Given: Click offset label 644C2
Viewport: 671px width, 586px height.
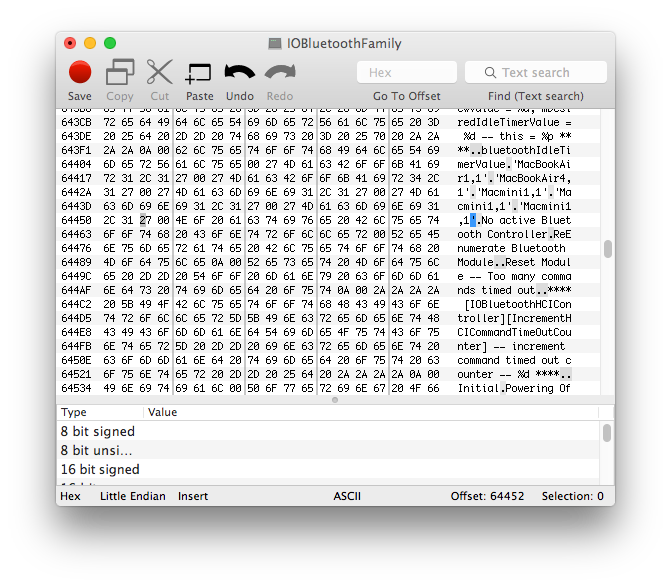Looking at the screenshot, I should click(76, 304).
